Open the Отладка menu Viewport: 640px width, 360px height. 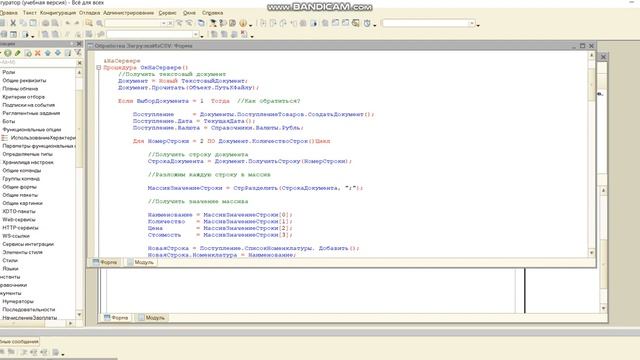89,13
